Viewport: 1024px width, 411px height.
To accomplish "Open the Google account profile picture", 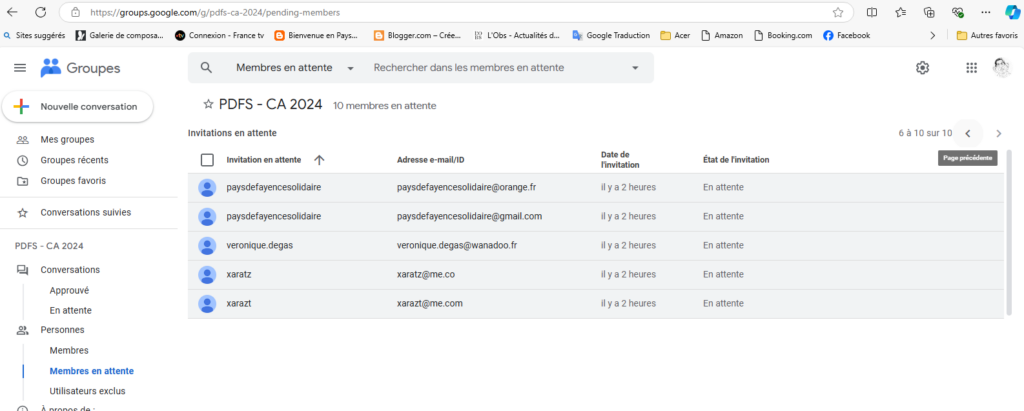I will pos(1002,67).
